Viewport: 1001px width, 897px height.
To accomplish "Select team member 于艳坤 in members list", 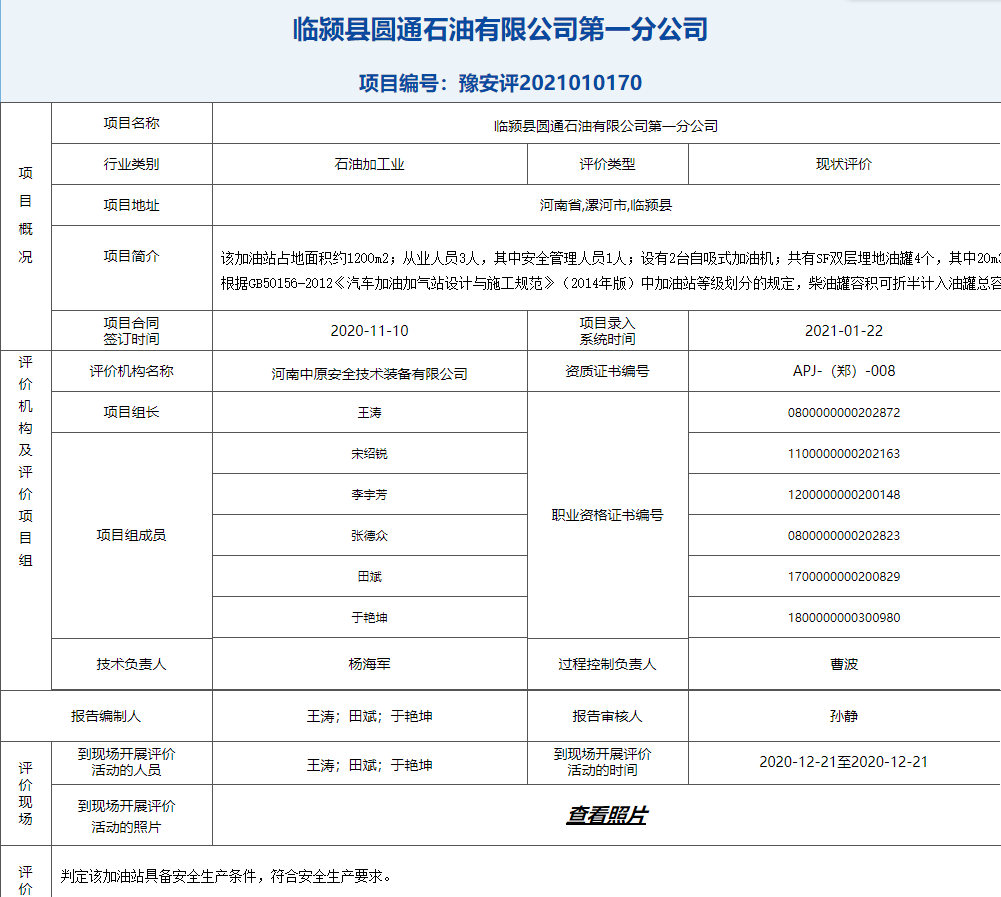I will point(370,617).
